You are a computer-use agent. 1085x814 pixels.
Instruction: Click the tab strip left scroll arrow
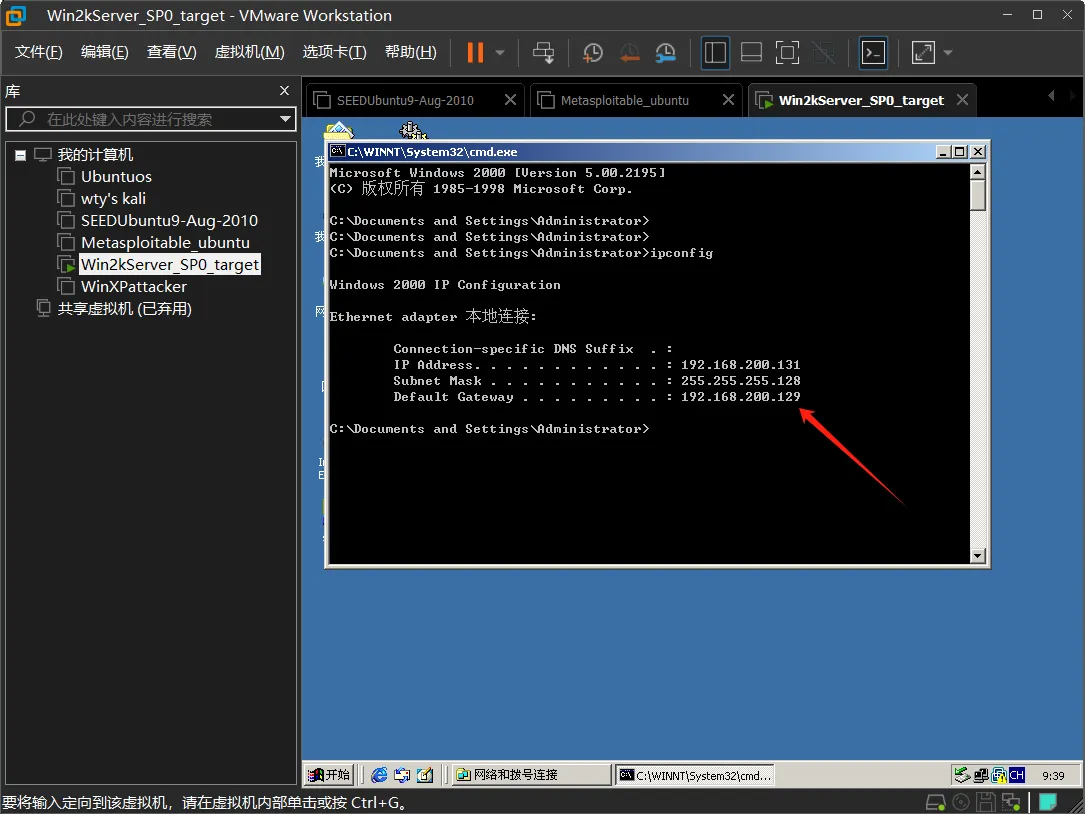(1051, 96)
